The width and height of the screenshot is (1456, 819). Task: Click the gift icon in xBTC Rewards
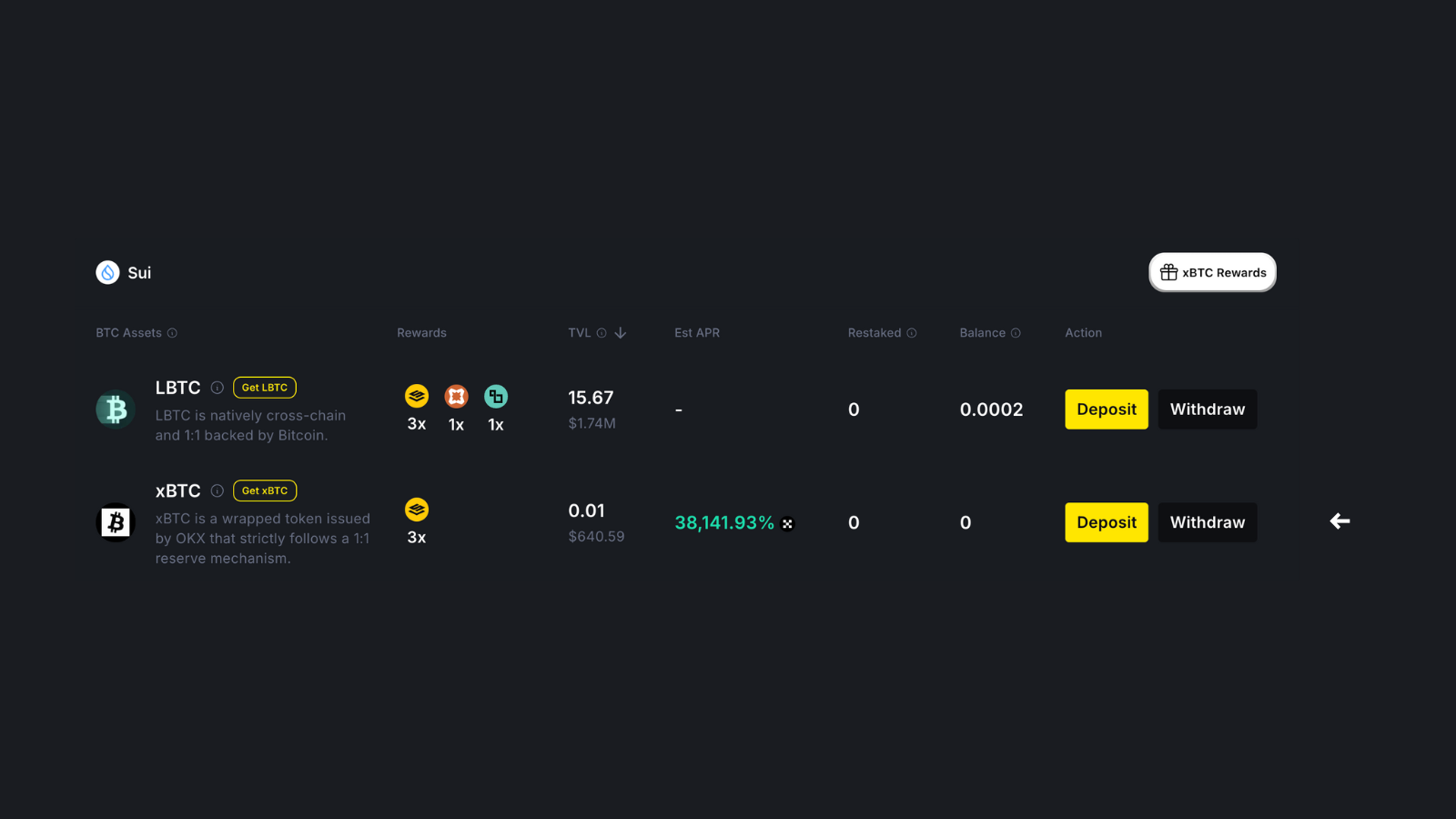(1168, 272)
